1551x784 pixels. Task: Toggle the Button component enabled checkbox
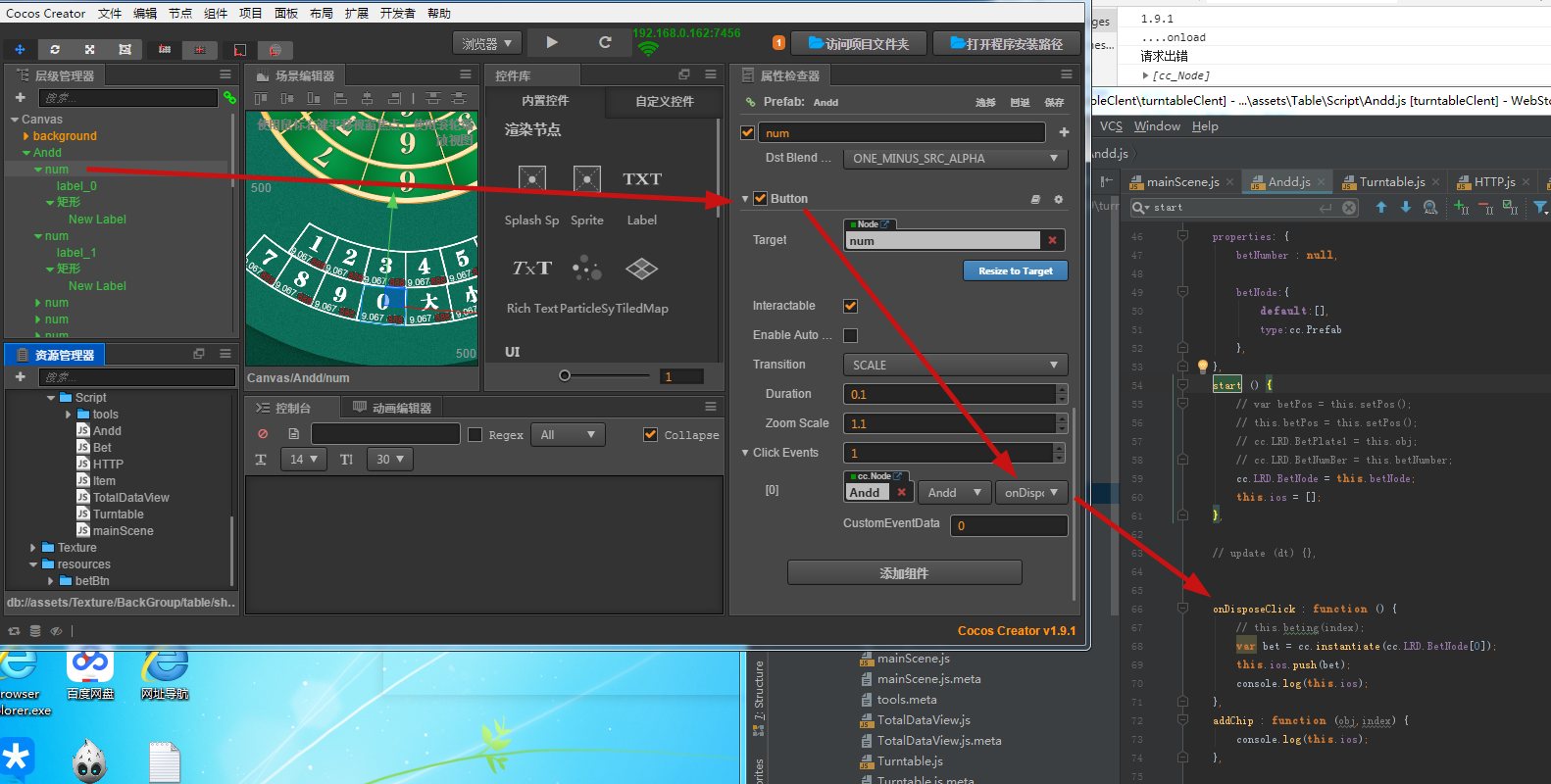(760, 198)
